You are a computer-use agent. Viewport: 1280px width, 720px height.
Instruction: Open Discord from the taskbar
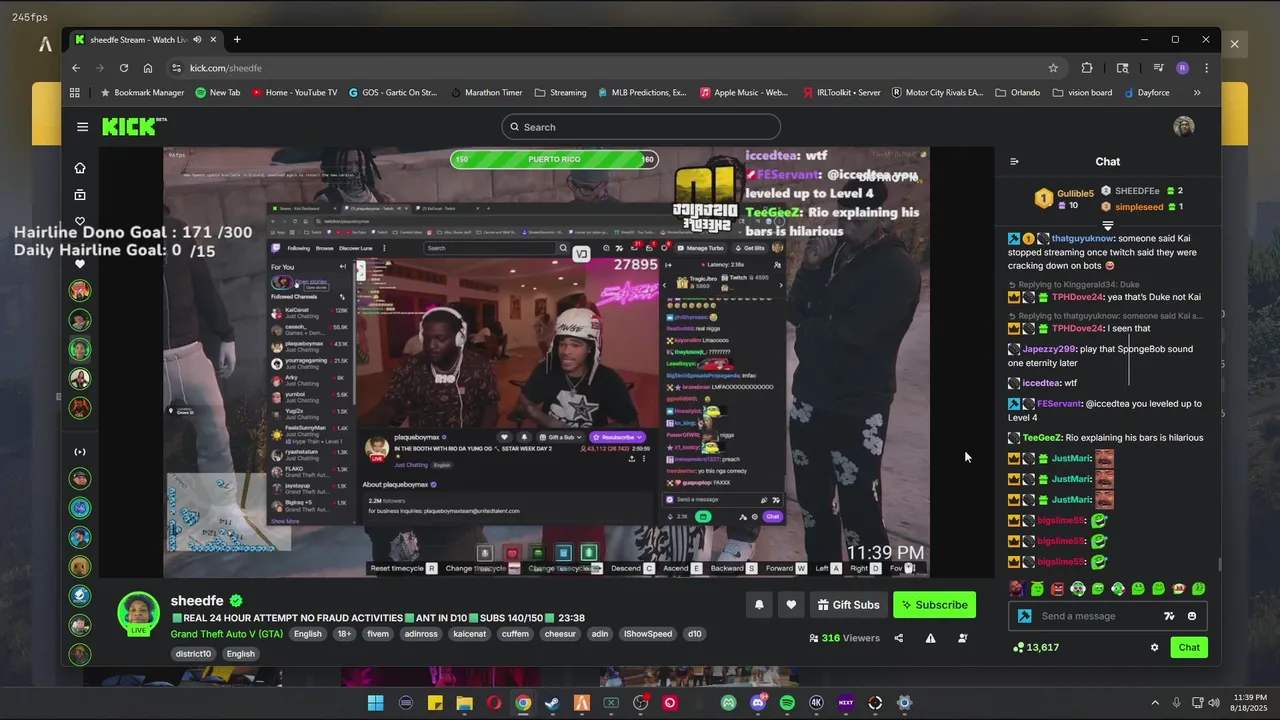(x=757, y=703)
